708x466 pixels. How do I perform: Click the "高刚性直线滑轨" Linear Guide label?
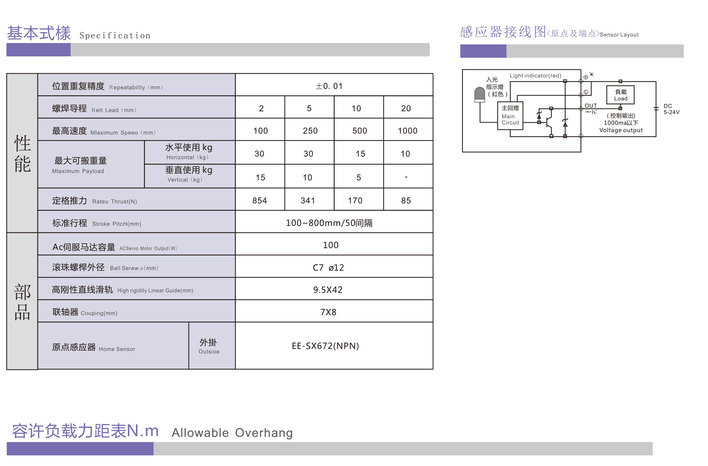pyautogui.click(x=122, y=289)
